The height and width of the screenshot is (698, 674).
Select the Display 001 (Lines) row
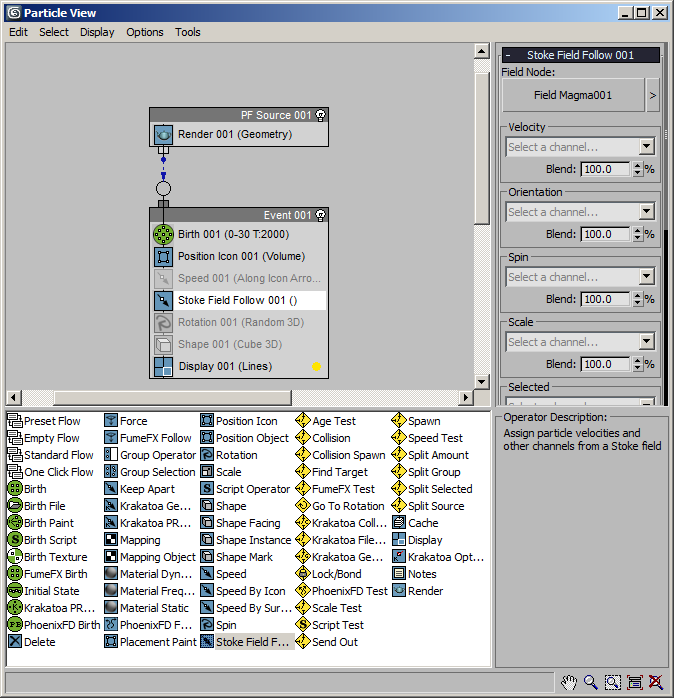click(239, 367)
